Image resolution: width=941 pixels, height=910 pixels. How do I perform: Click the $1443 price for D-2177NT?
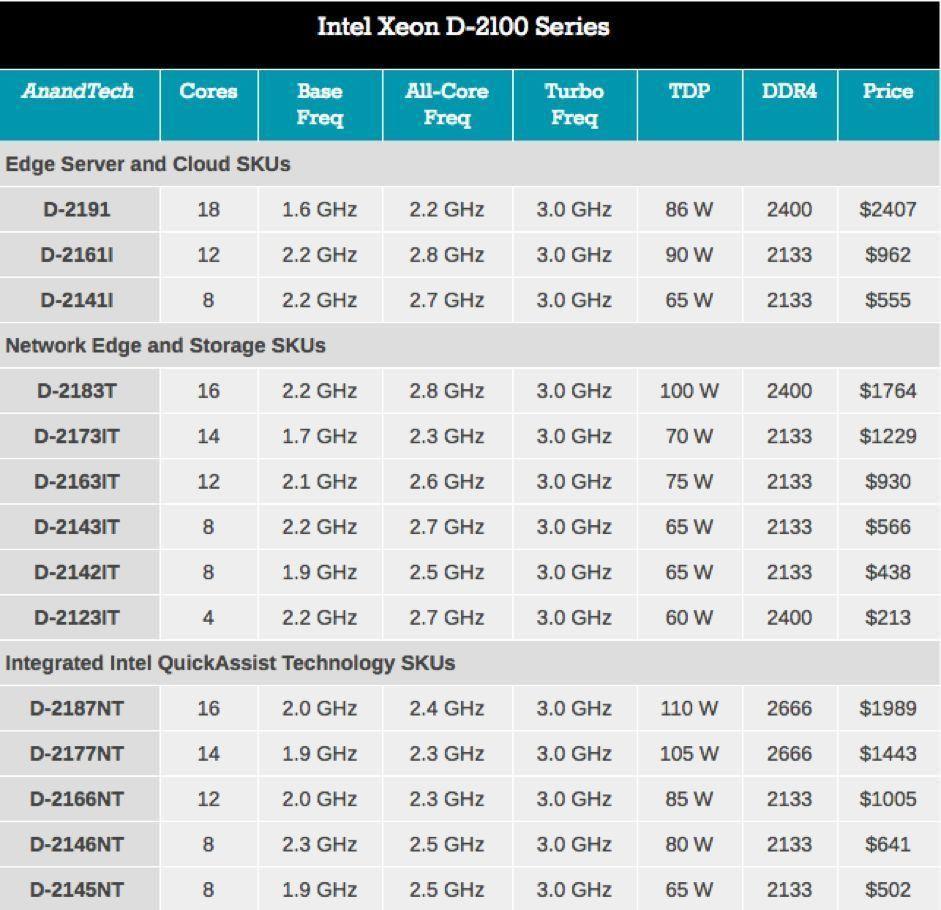(x=887, y=754)
